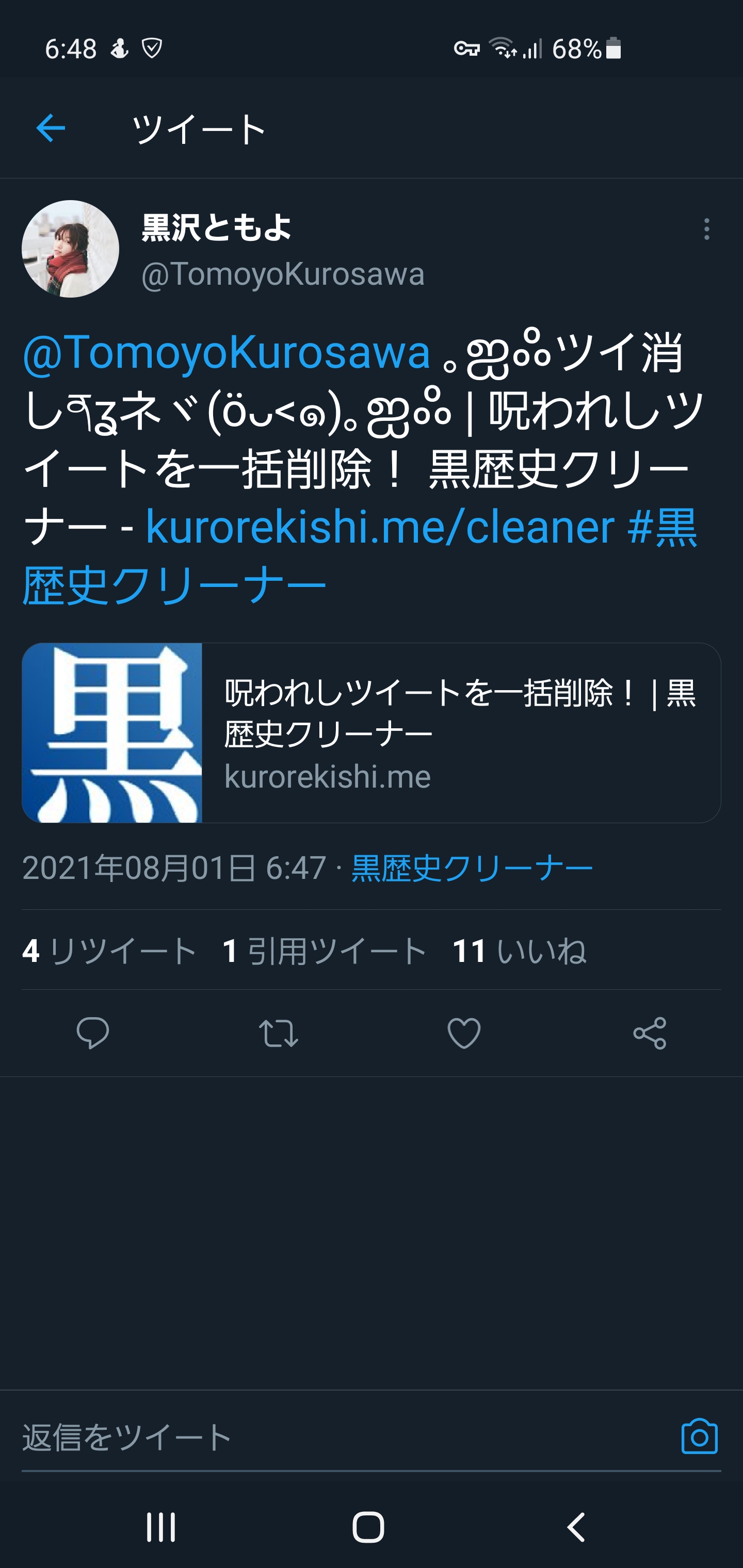Viewport: 743px width, 1568px height.
Task: Tap the 黒歴史クリーナー source app label
Action: click(x=472, y=868)
